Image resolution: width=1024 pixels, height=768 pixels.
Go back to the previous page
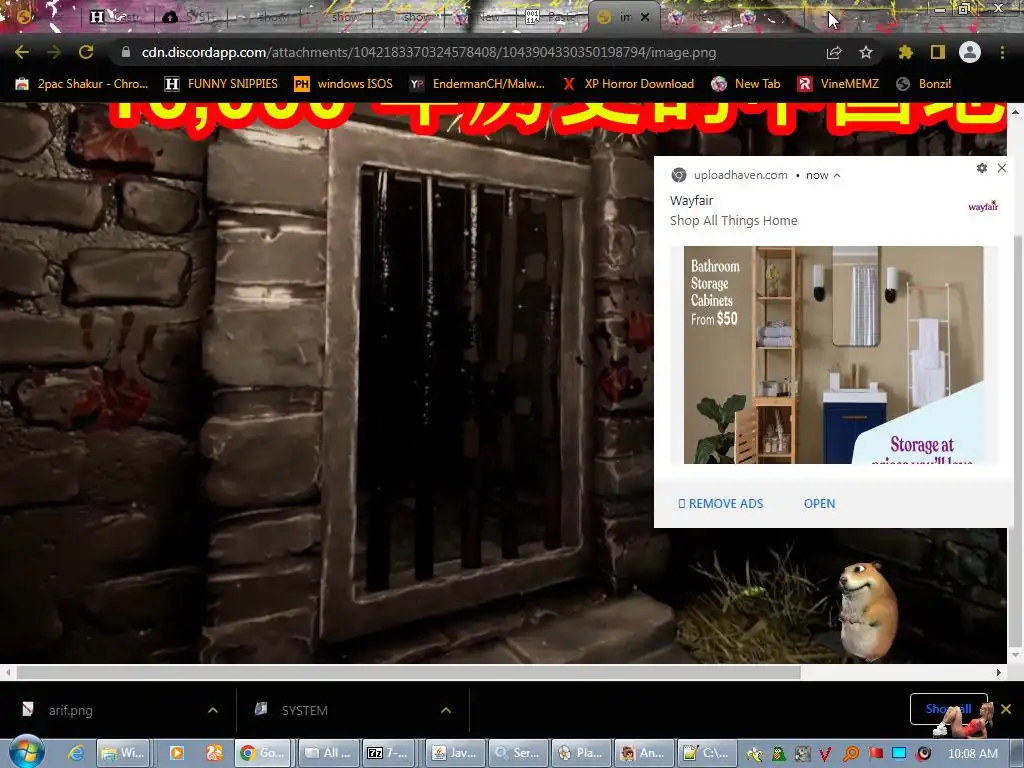click(22, 52)
